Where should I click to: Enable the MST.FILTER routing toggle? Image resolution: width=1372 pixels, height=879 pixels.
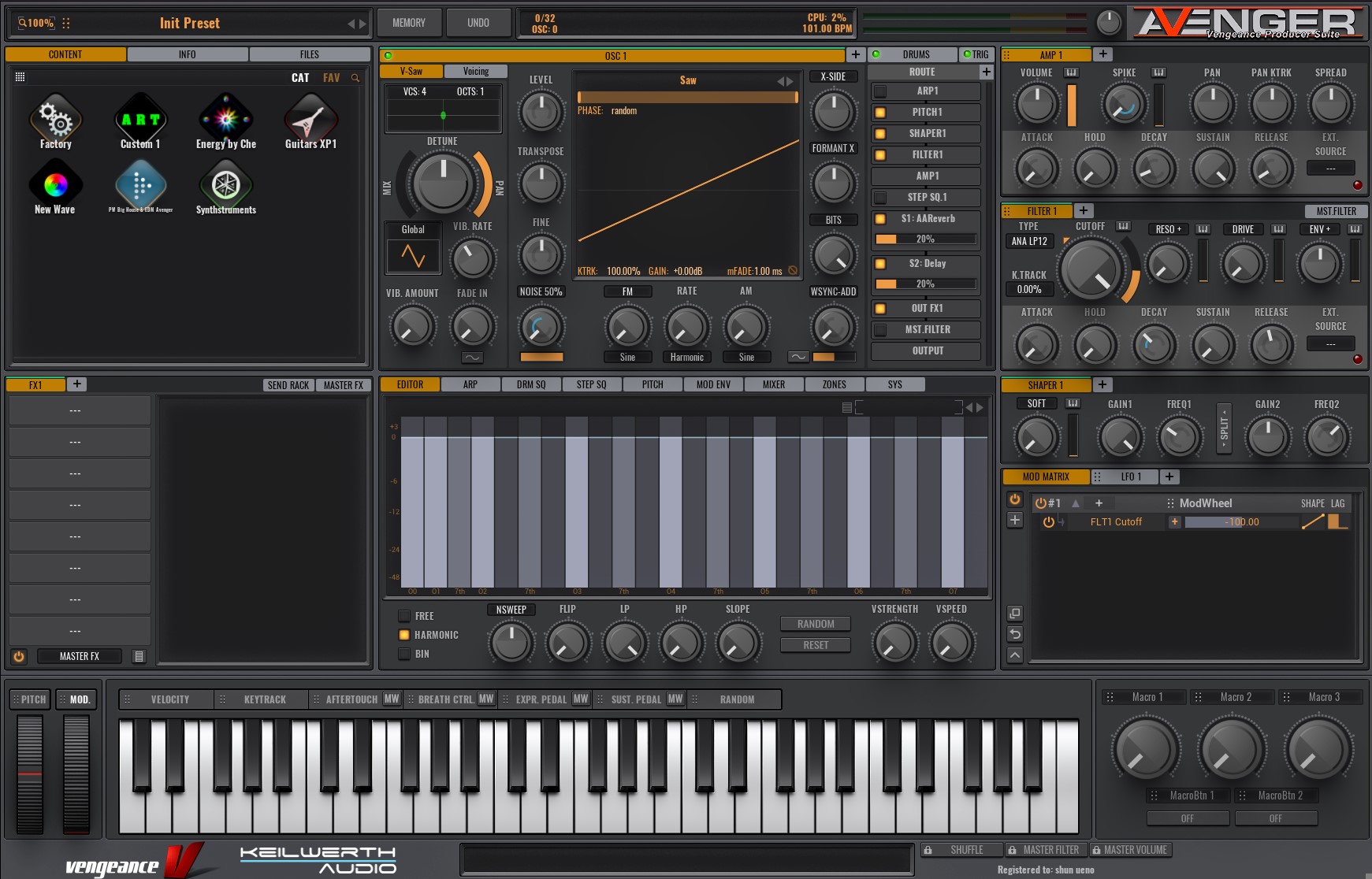click(x=880, y=330)
